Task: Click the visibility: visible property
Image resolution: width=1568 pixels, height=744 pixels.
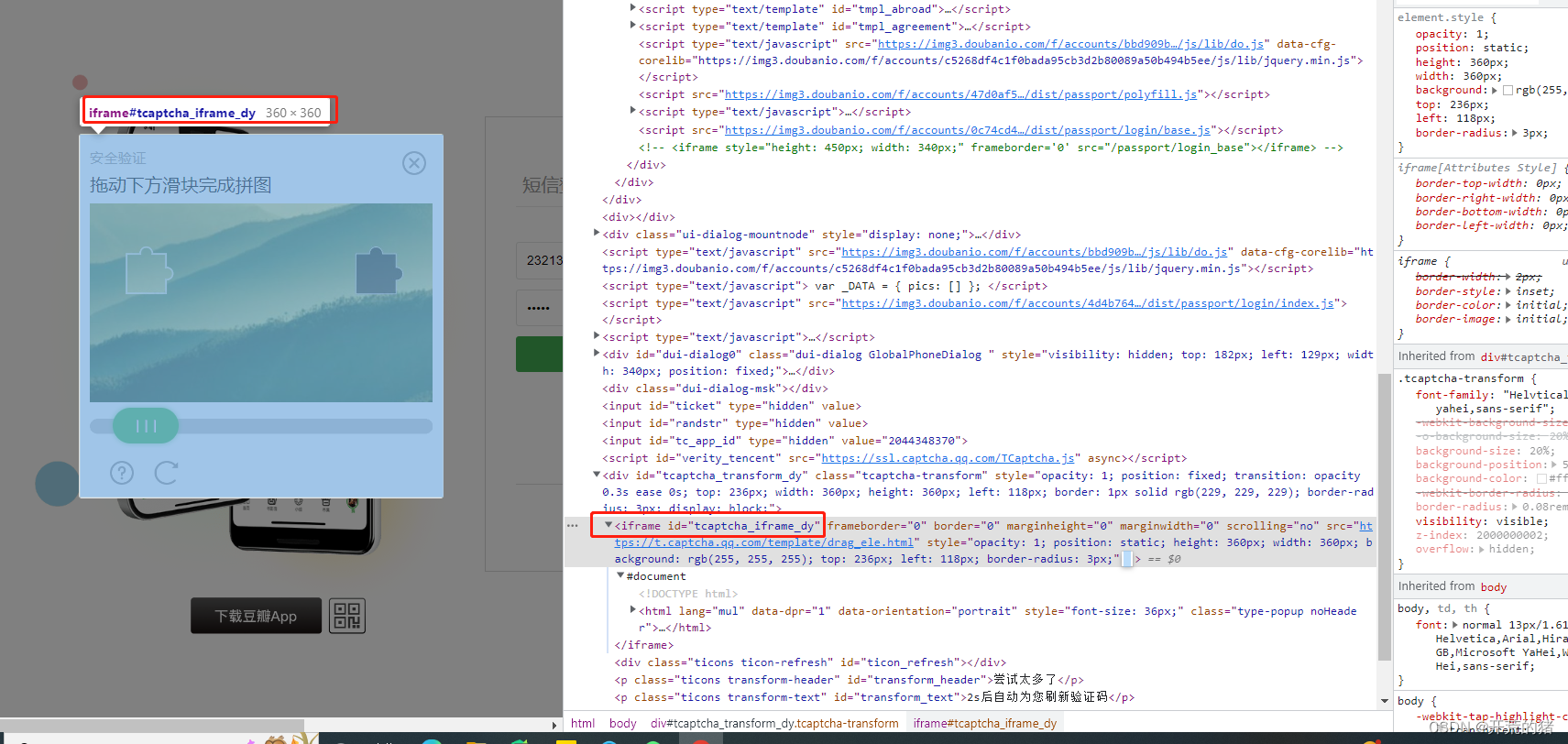Action: click(x=1482, y=521)
